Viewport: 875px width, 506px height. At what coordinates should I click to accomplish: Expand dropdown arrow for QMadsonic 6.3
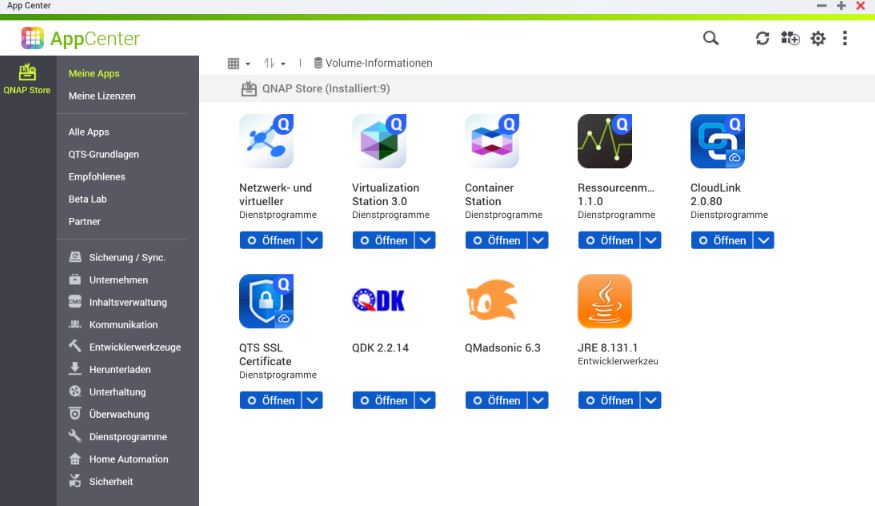[x=538, y=401]
